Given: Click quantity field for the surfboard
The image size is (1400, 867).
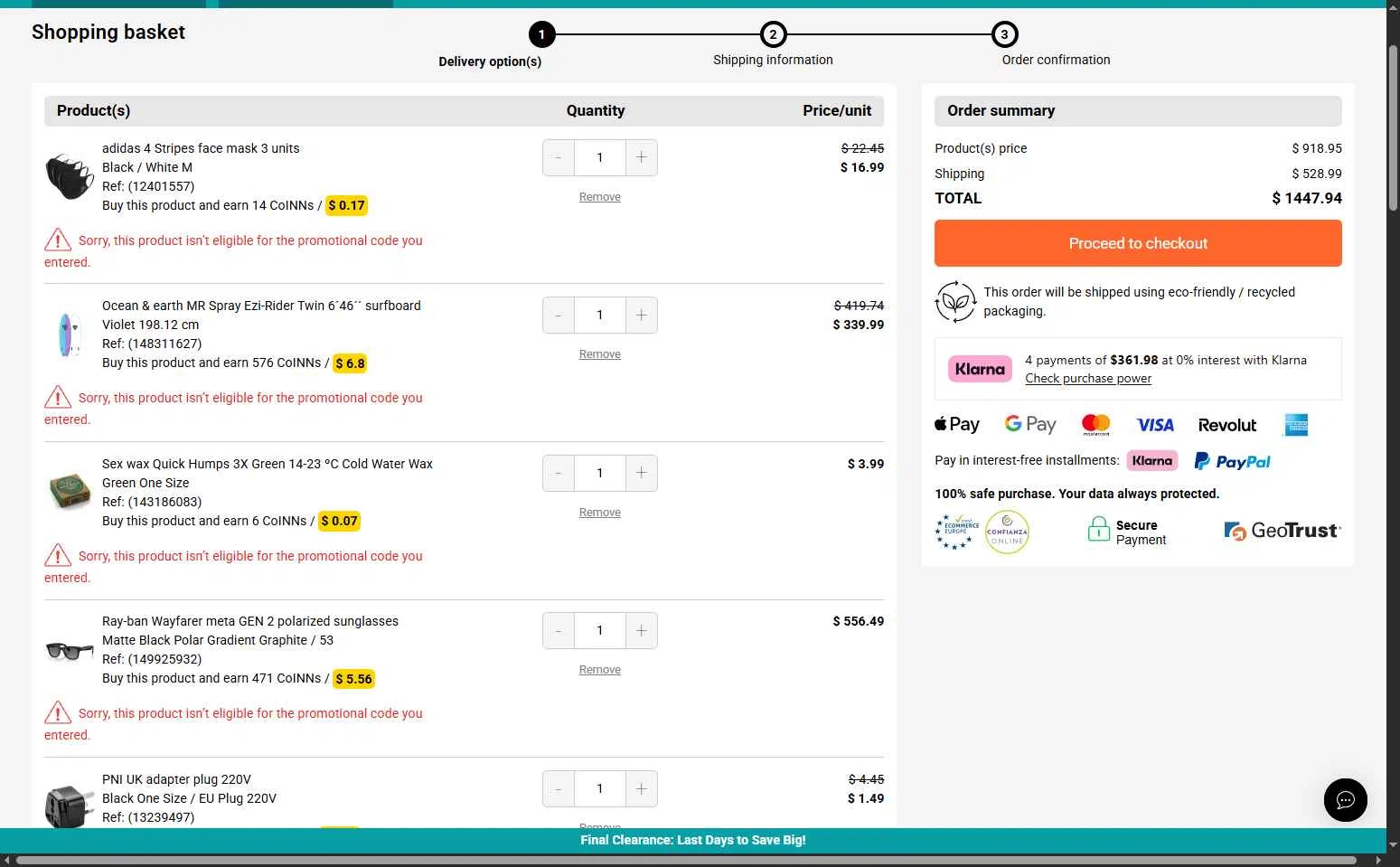Looking at the screenshot, I should point(600,315).
